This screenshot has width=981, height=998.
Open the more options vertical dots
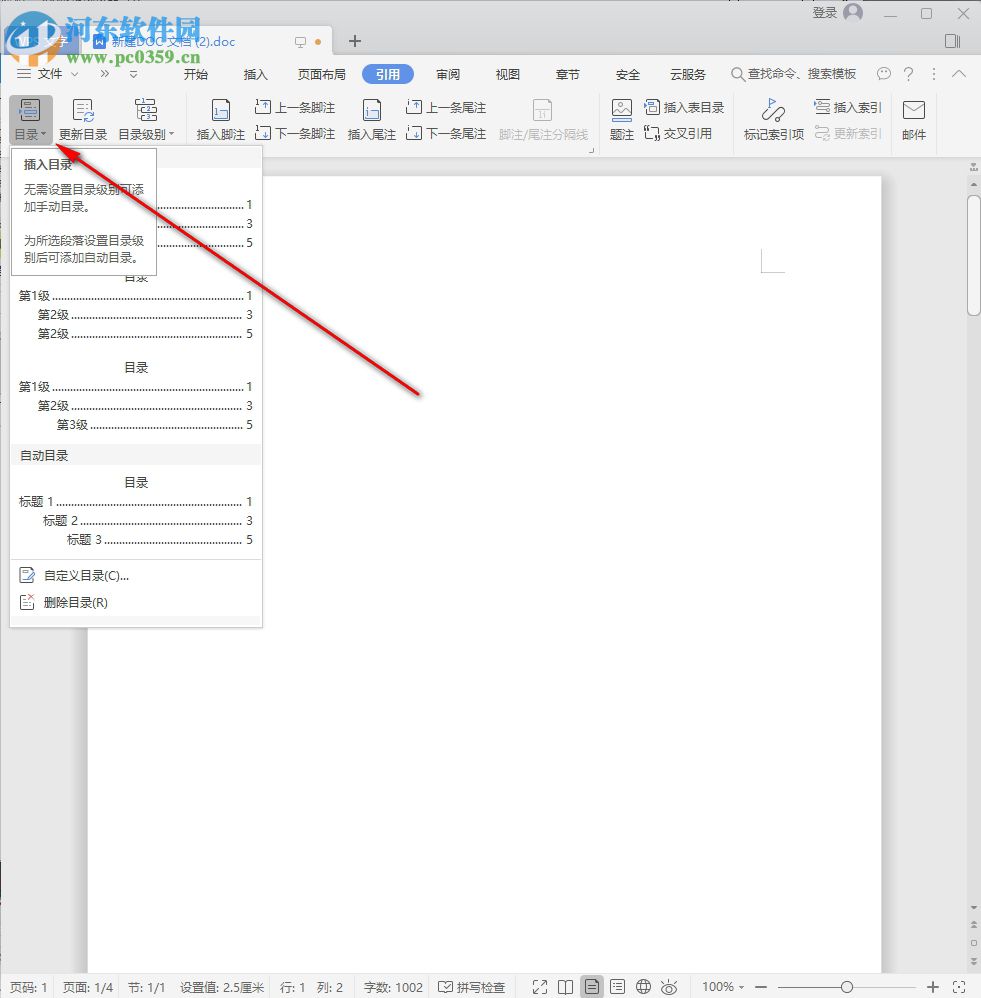click(934, 74)
